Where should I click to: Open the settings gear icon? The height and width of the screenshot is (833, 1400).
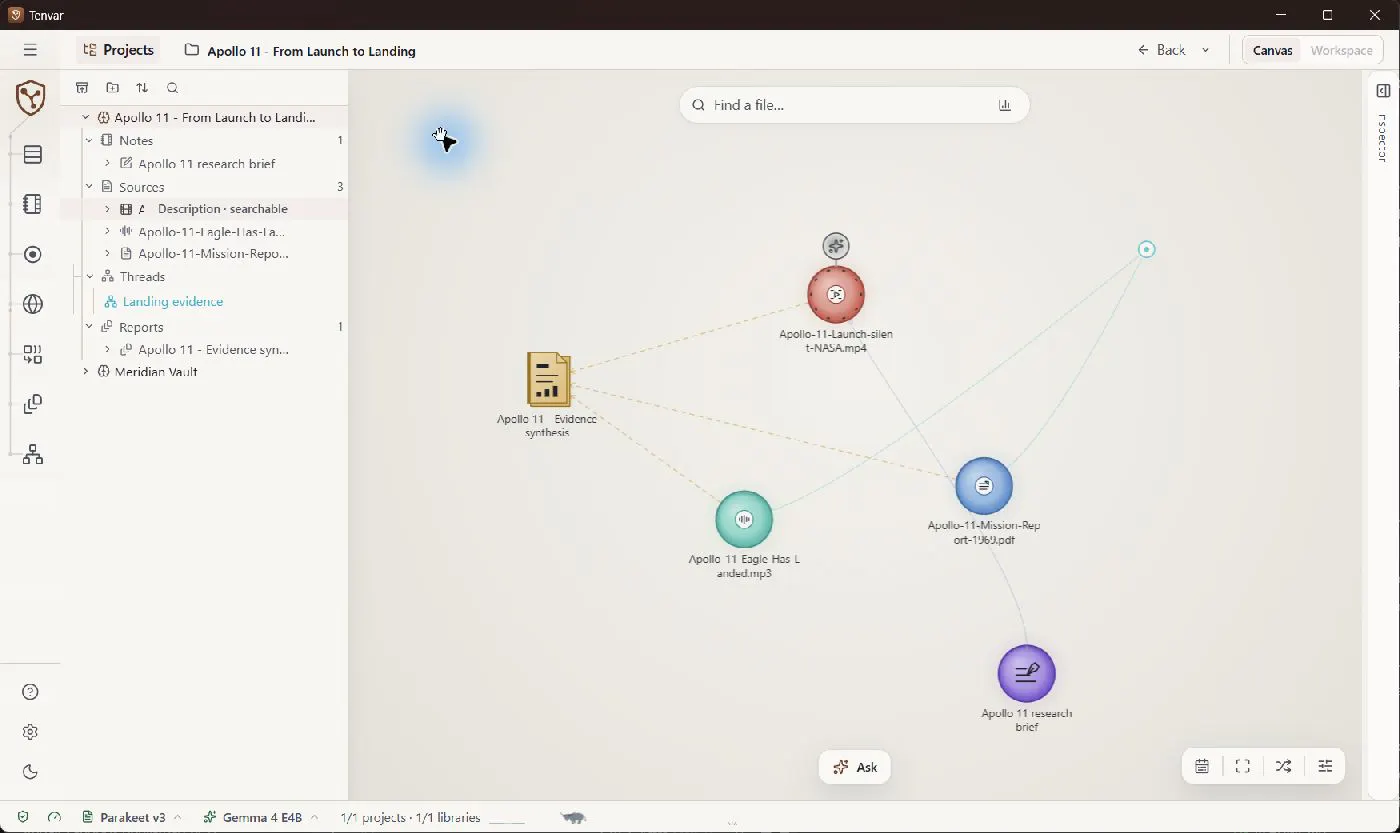30,732
